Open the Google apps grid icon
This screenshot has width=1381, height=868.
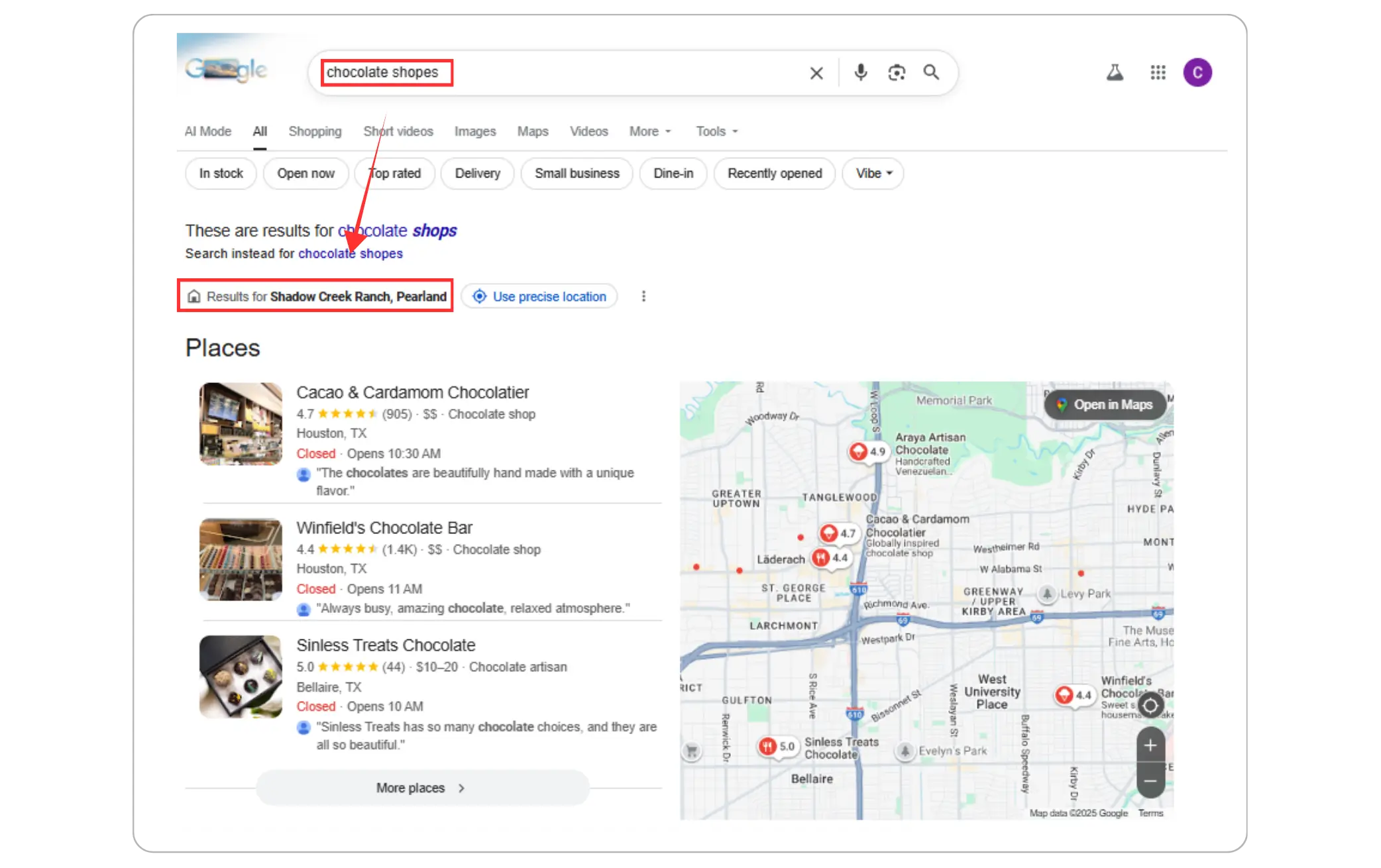(1158, 72)
